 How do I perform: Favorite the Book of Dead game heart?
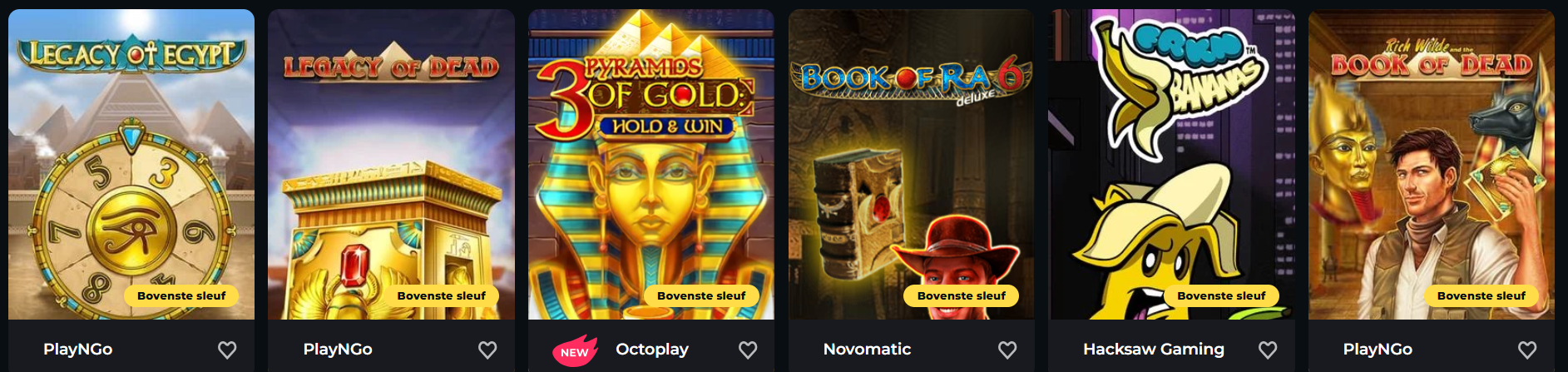1527,350
